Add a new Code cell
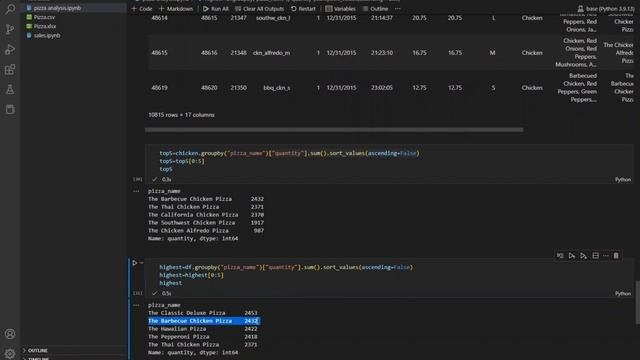Viewport: 640px width, 360px height. tap(142, 9)
